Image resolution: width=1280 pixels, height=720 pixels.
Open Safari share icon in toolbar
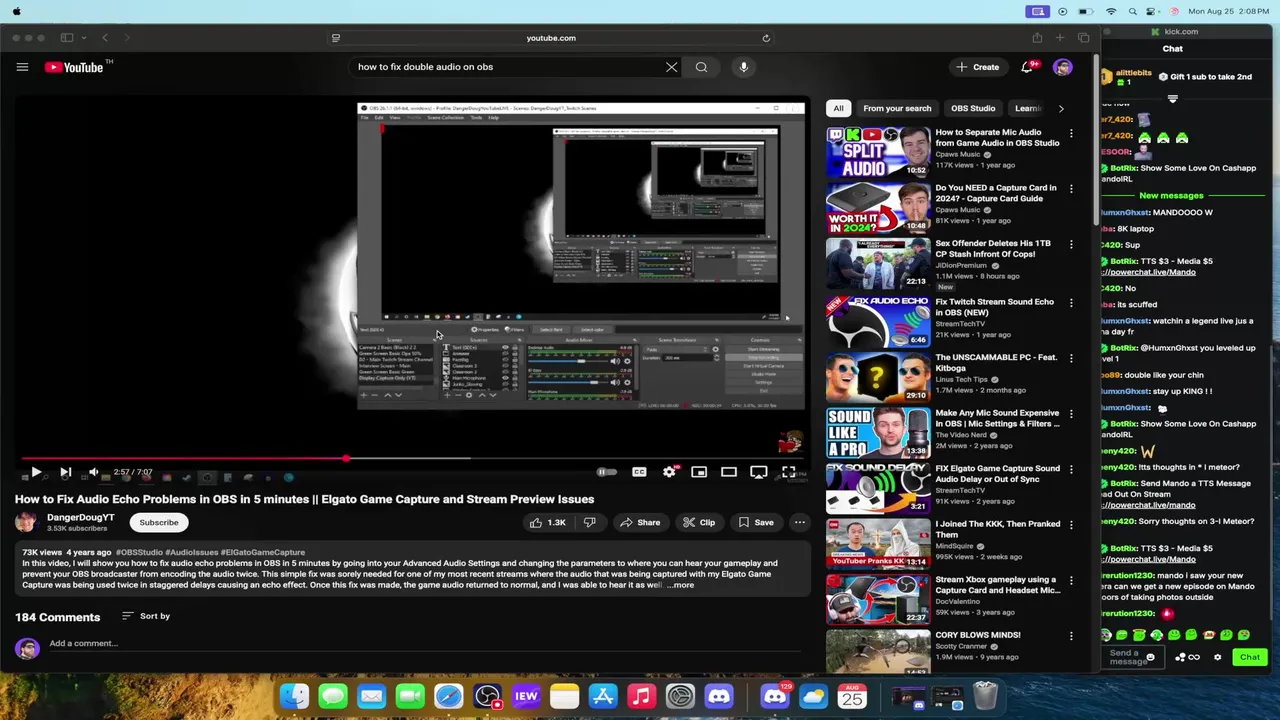click(1037, 38)
